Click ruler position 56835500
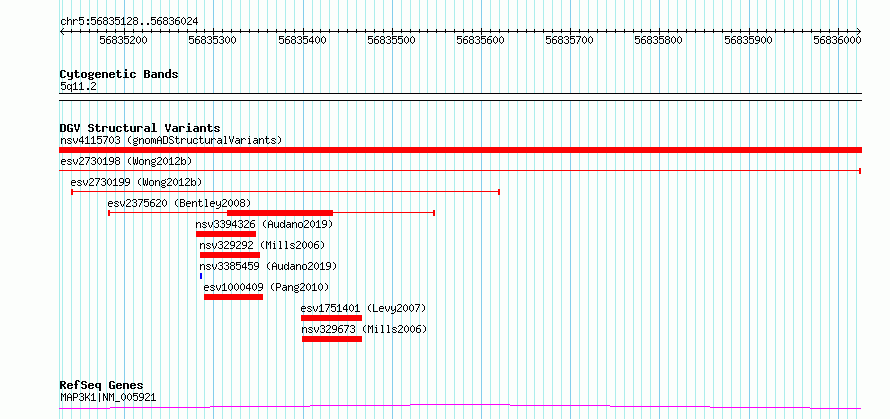The height and width of the screenshot is (419, 890). point(392,40)
